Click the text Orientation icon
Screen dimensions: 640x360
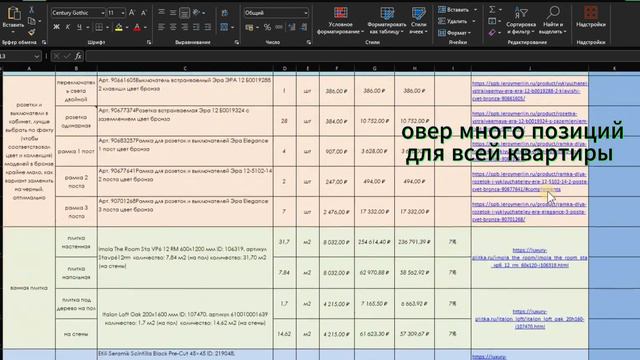click(x=197, y=13)
